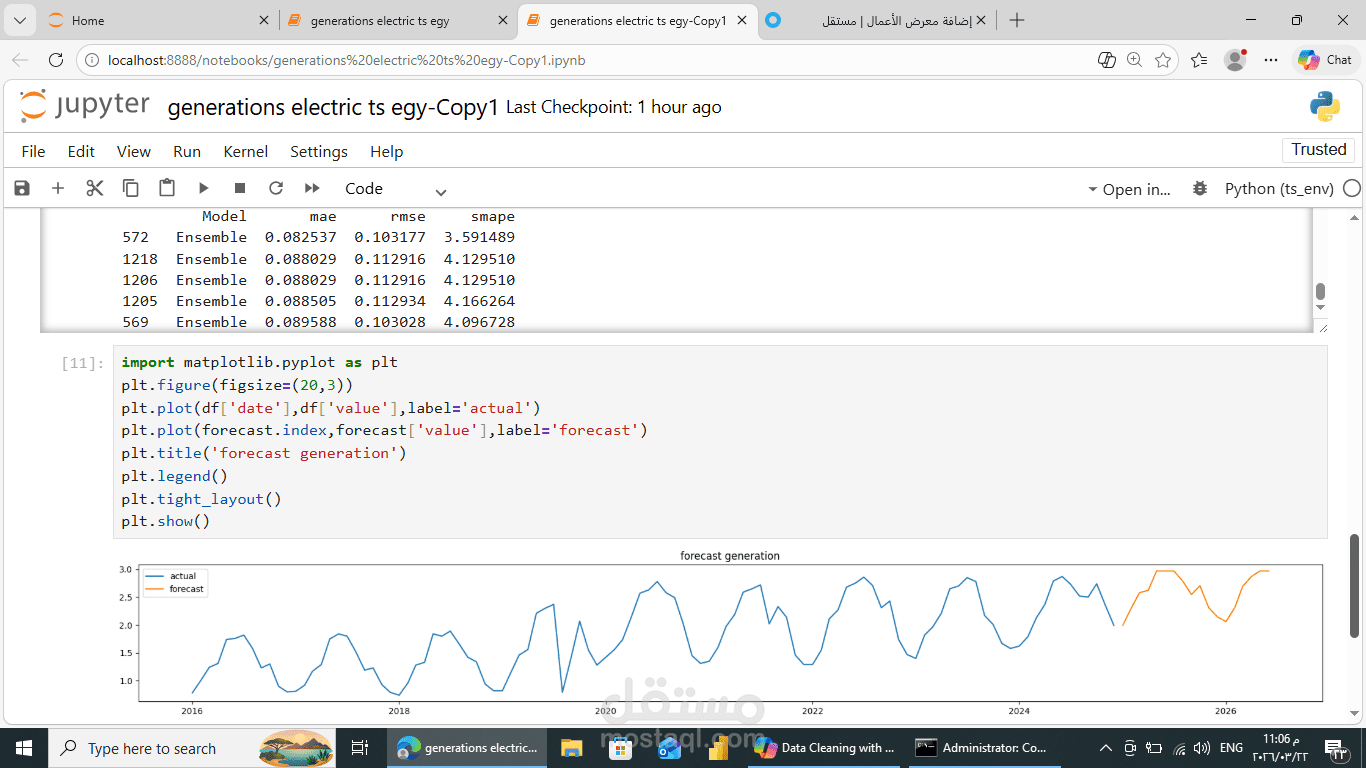This screenshot has width=1366, height=768.
Task: Switch to Administrator: Co... taskbar window
Action: [x=983, y=748]
